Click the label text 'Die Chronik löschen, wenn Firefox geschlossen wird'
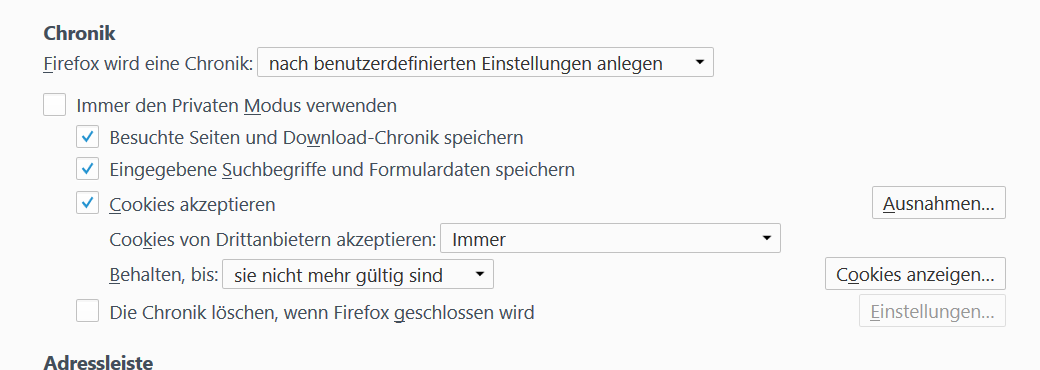The height and width of the screenshot is (370, 1040). [322, 312]
